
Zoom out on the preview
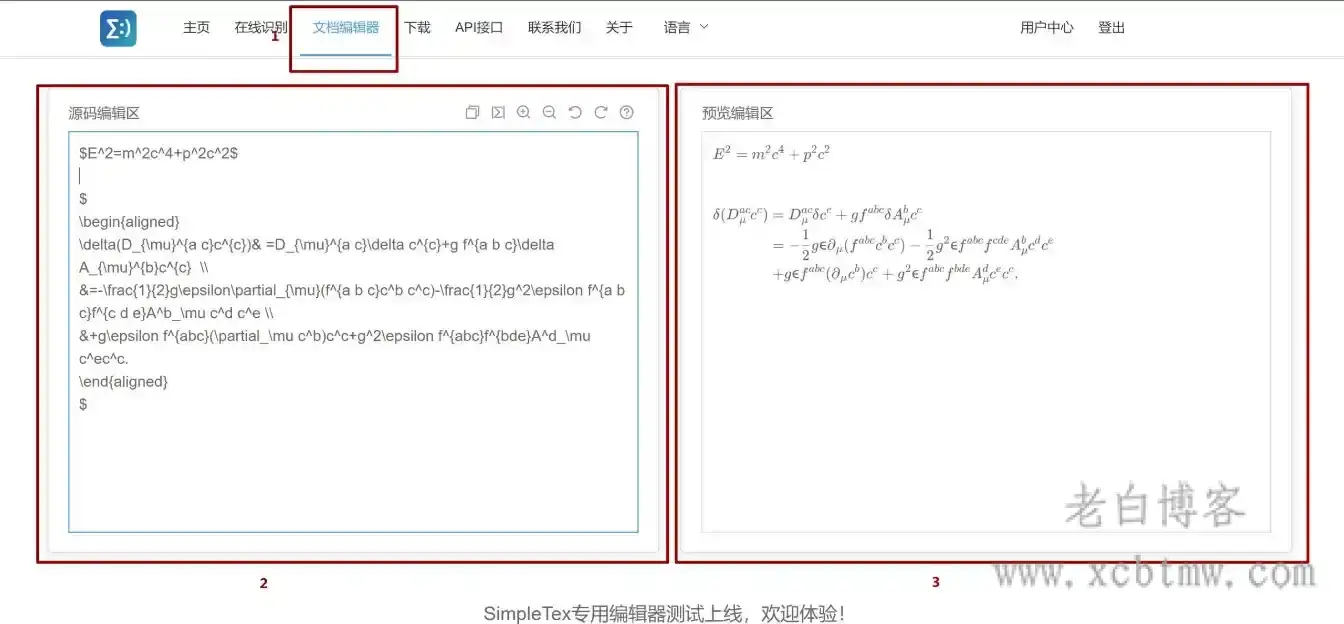(549, 112)
